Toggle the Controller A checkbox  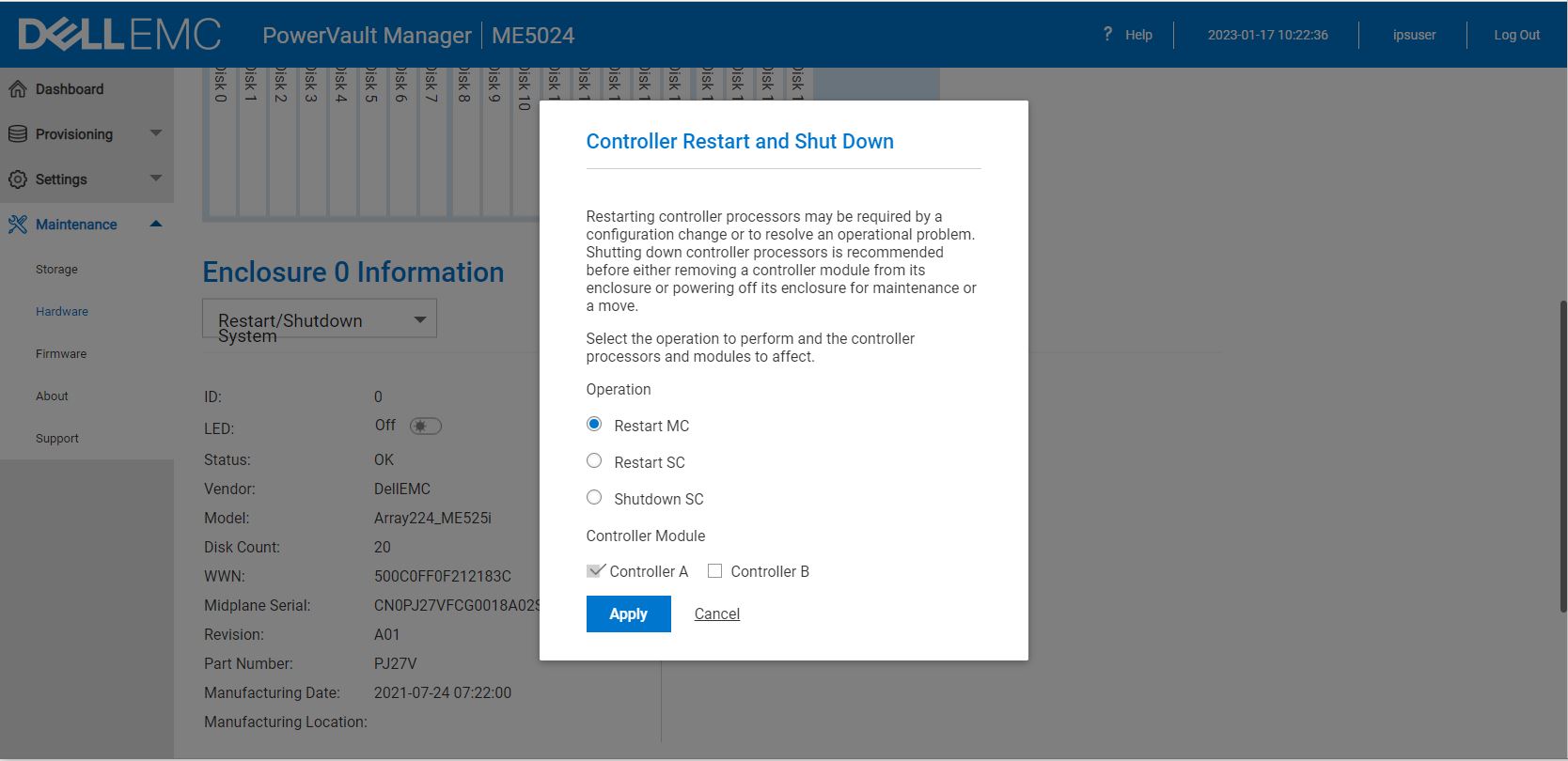595,571
